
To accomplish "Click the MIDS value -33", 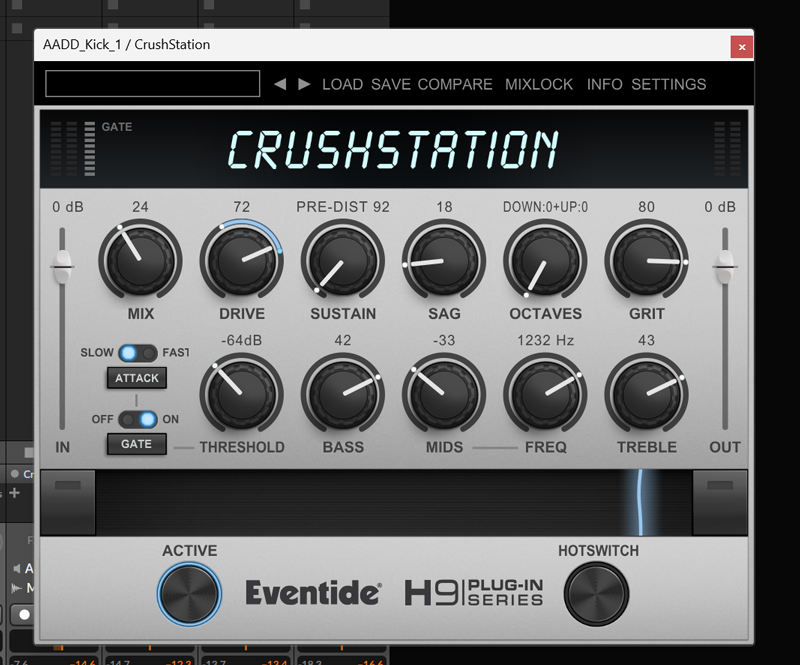I will pyautogui.click(x=444, y=340).
